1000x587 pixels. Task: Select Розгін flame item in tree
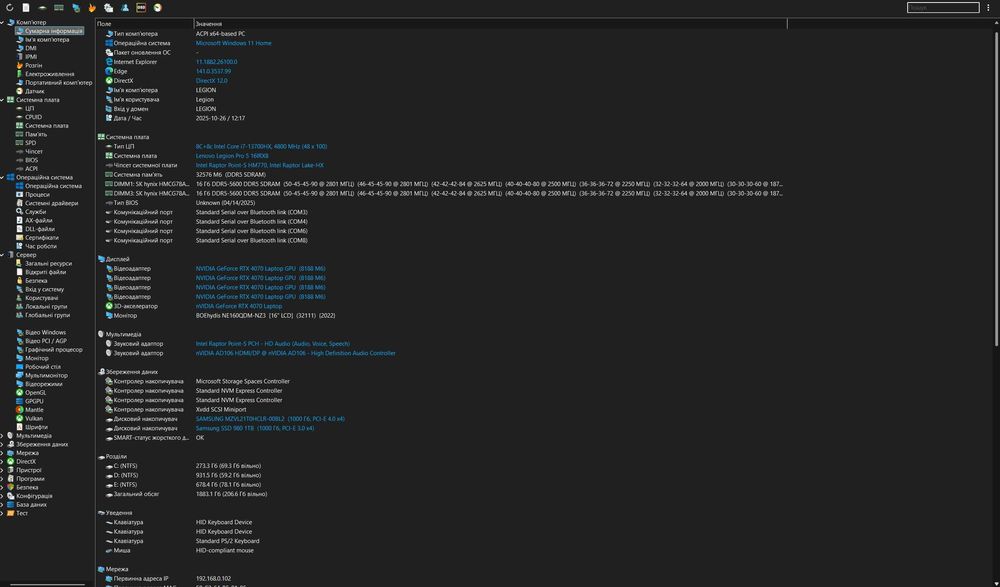coord(29,65)
